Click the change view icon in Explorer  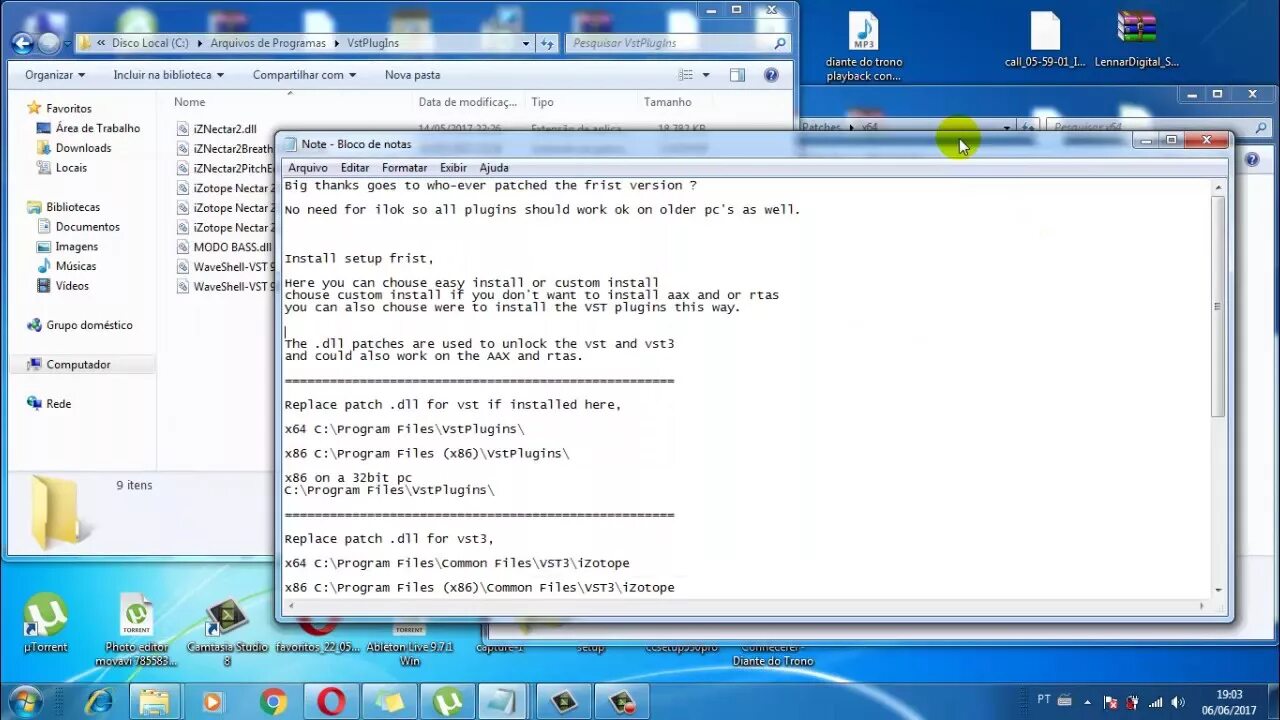tap(686, 75)
